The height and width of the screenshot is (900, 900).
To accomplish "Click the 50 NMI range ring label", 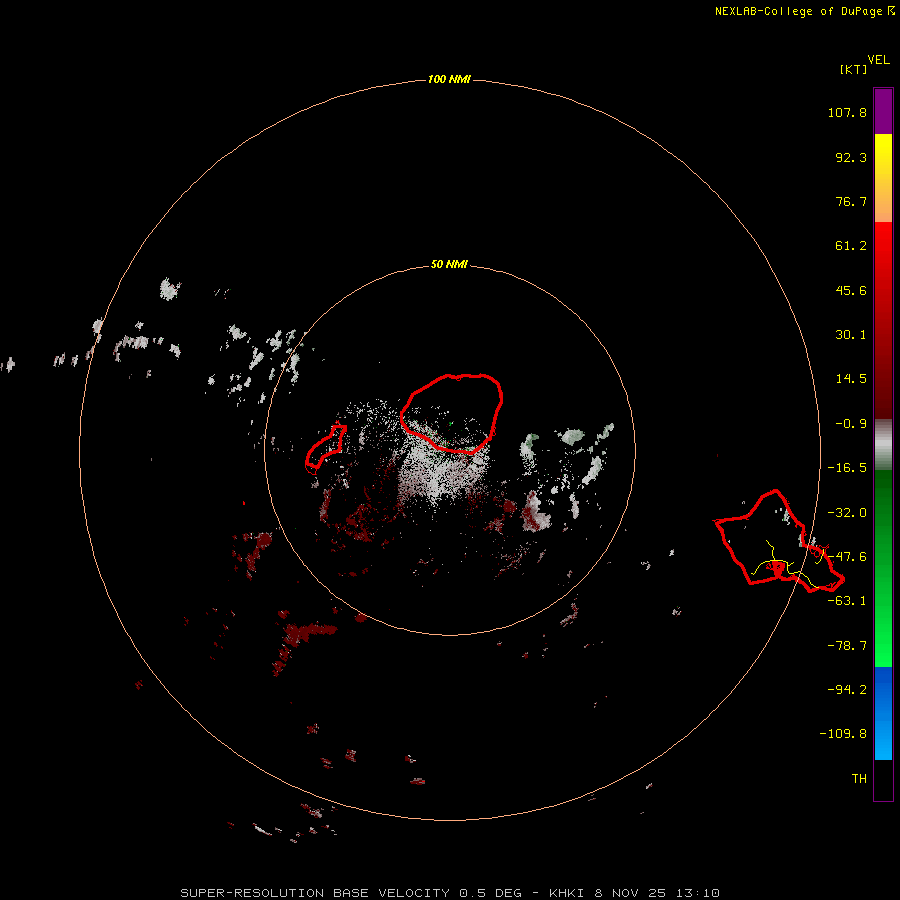I will pos(449,264).
